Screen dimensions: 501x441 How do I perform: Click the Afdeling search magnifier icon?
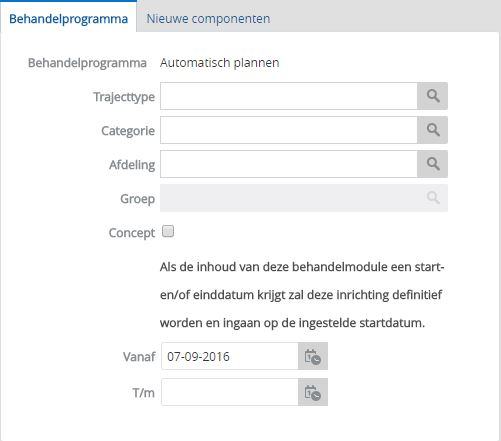coord(432,164)
